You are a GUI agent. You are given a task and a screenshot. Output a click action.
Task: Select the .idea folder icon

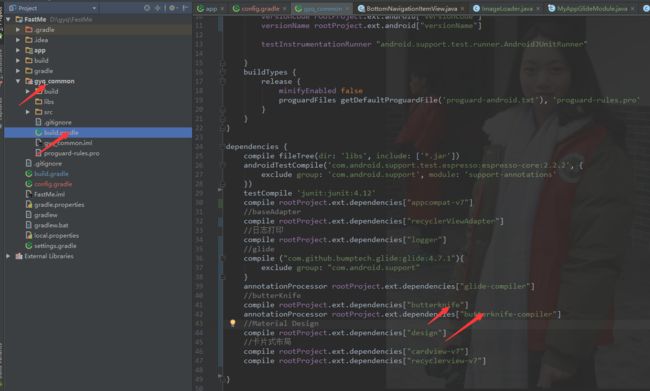point(29,40)
